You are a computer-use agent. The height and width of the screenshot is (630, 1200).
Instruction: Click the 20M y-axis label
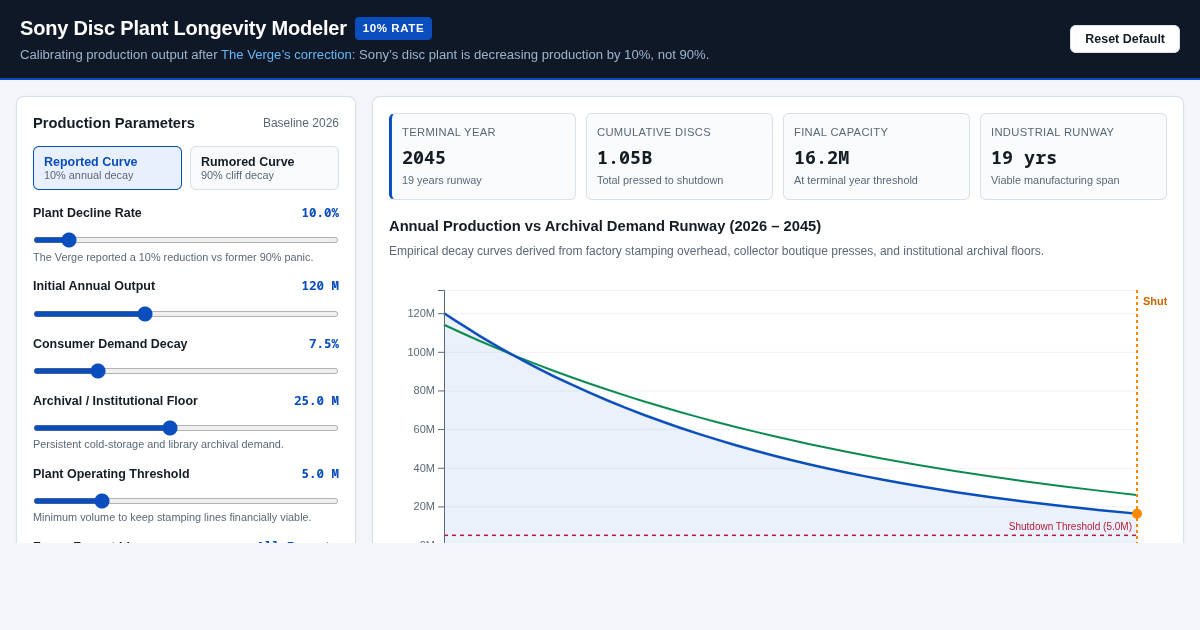[424, 507]
